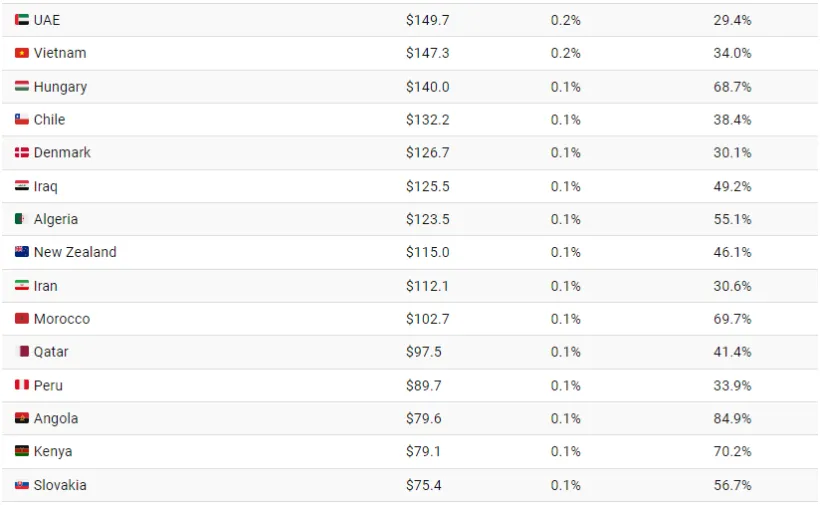Click the $115.0 value for New Zealand
This screenshot has width=820, height=505.
[x=427, y=252]
